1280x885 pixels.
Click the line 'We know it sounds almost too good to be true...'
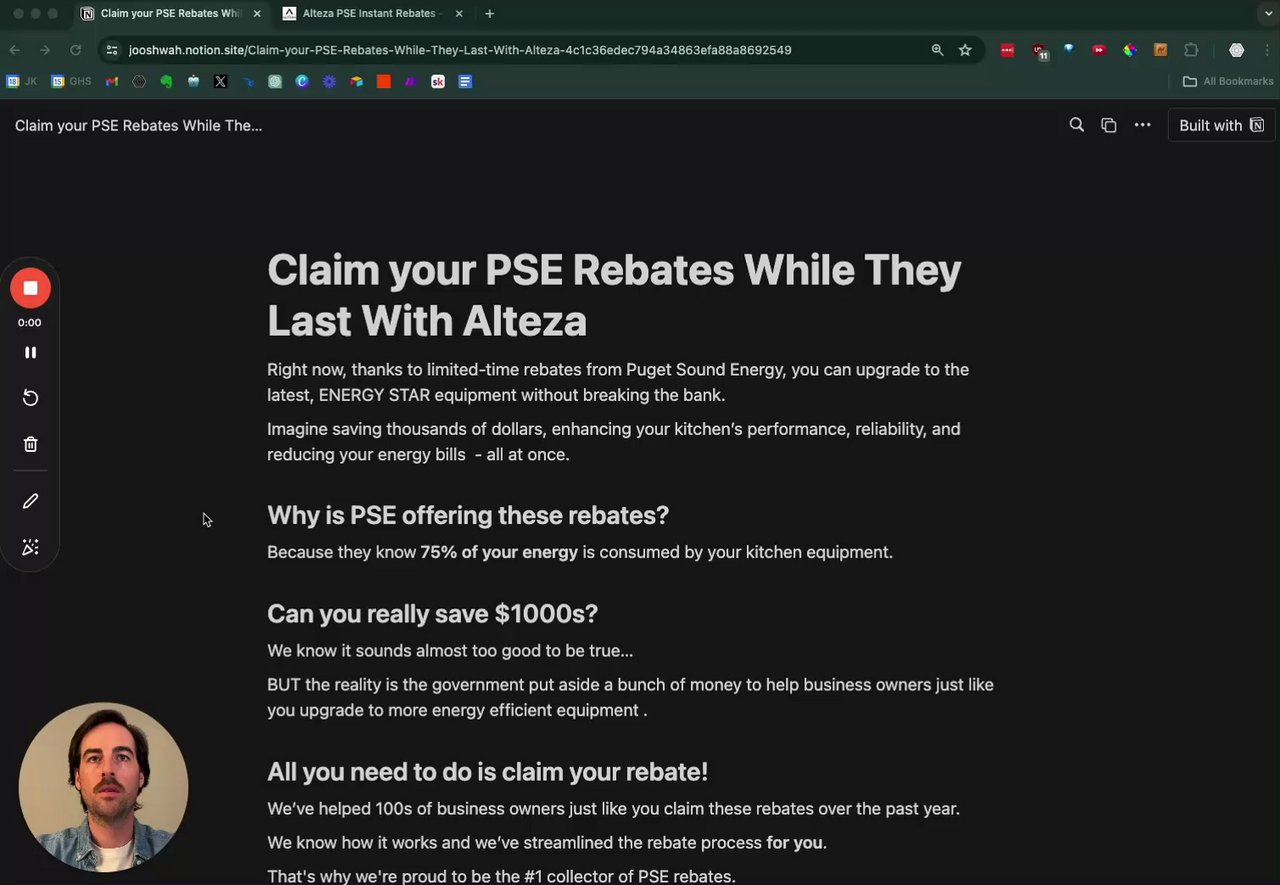click(450, 650)
